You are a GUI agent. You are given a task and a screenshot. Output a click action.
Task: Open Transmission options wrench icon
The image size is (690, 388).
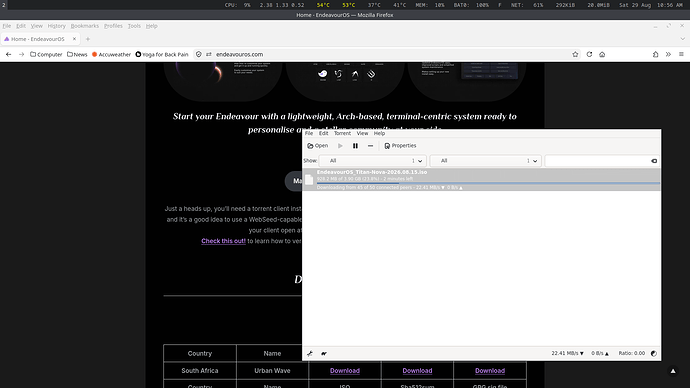tap(310, 354)
